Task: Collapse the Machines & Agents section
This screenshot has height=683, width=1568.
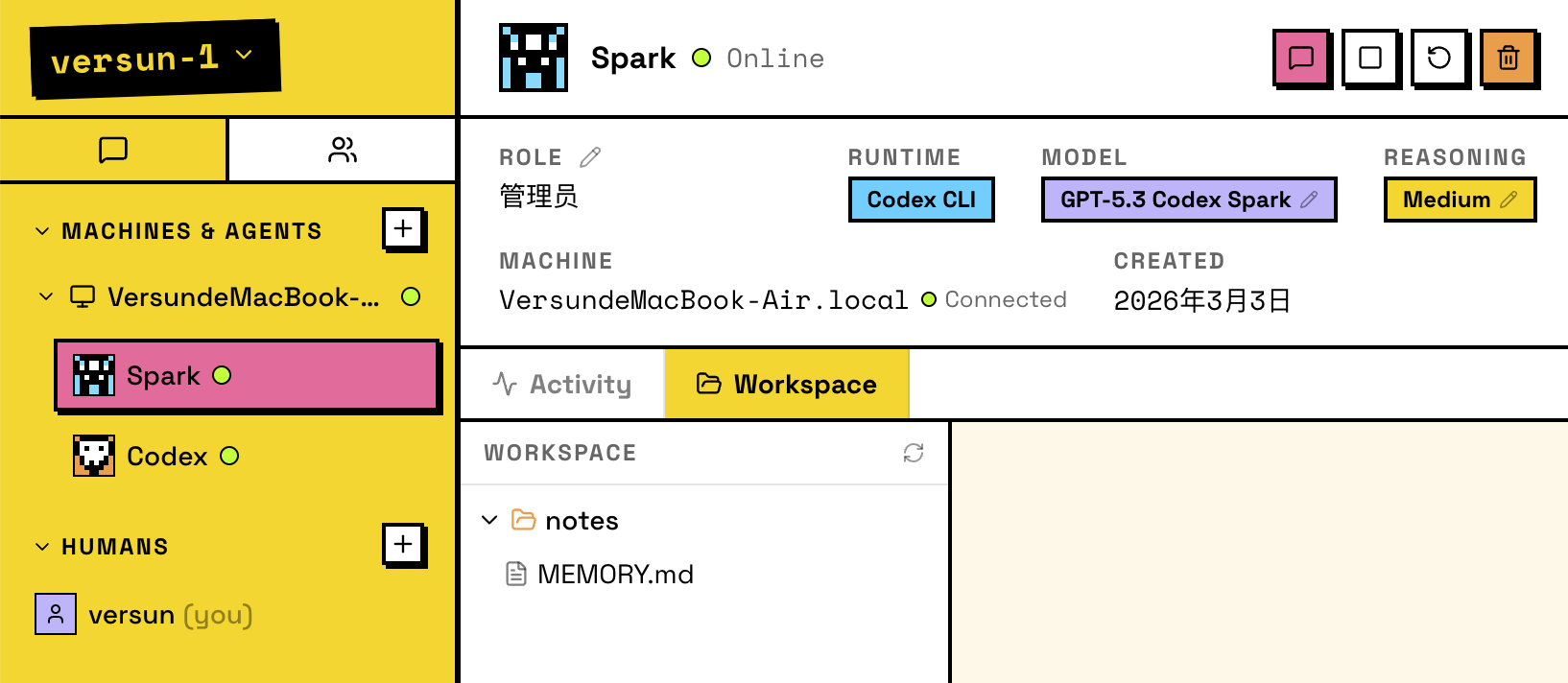Action: [x=42, y=231]
